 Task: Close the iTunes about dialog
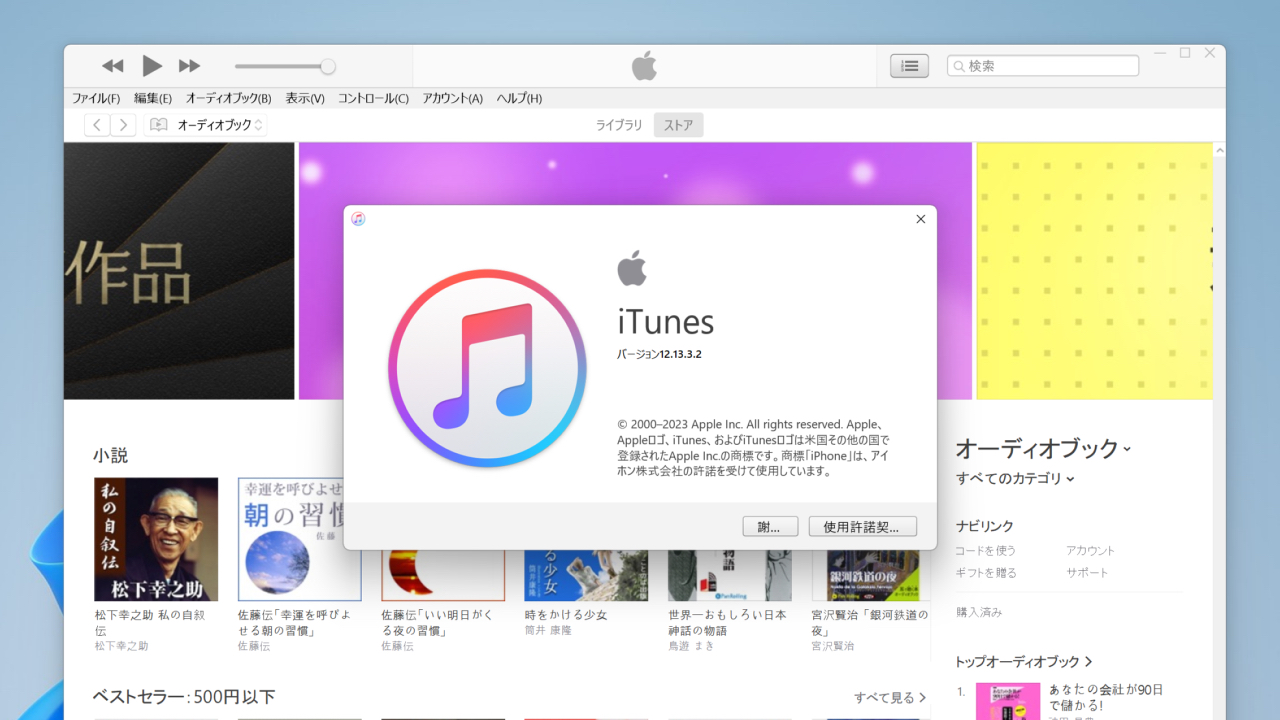point(921,219)
